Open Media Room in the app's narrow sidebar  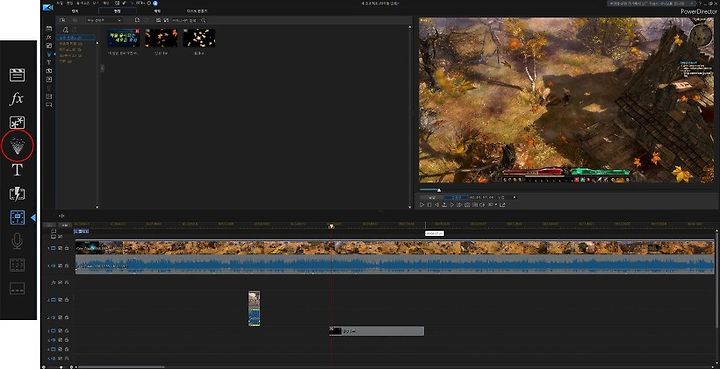pos(49,28)
